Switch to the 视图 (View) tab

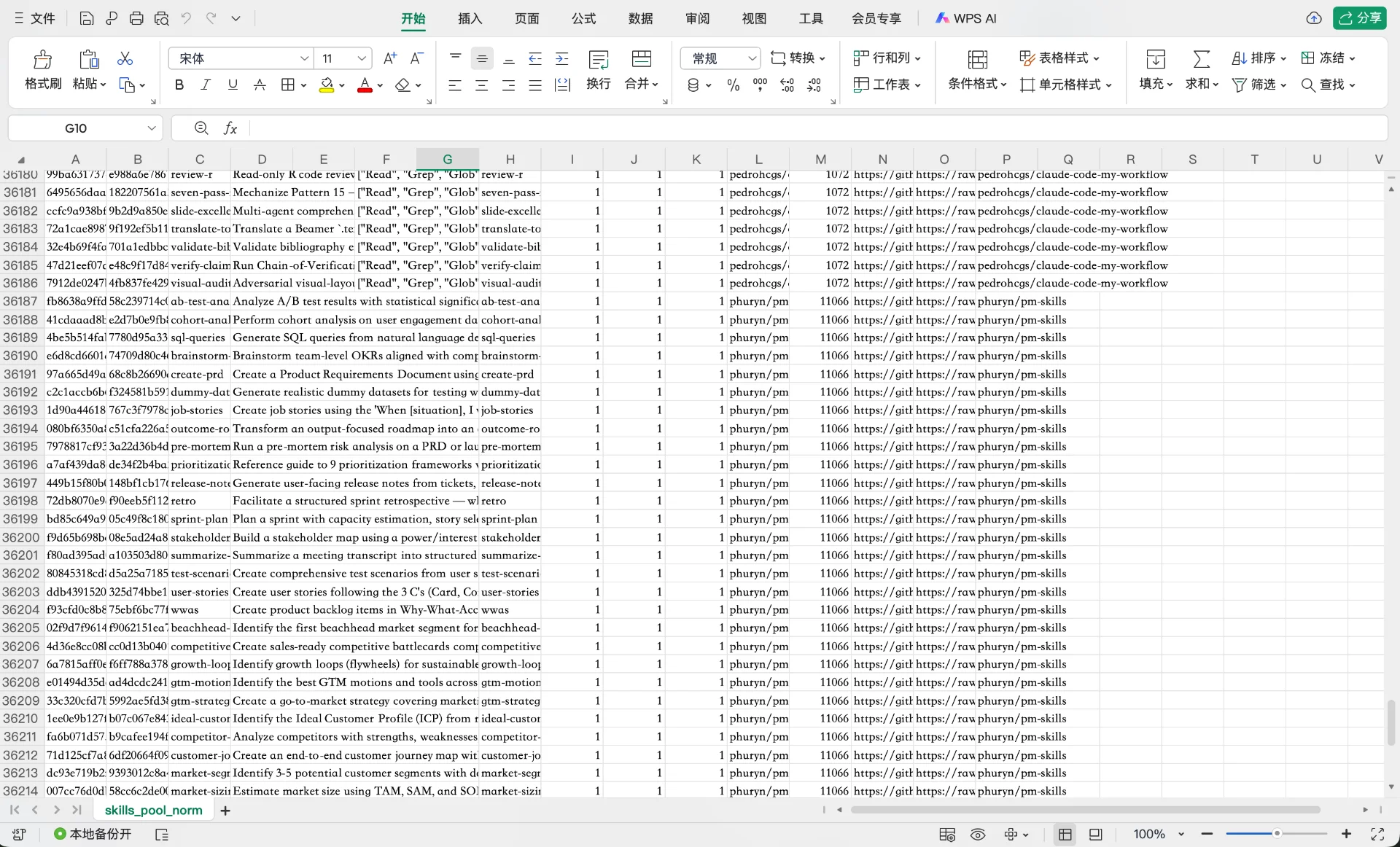pyautogui.click(x=754, y=19)
